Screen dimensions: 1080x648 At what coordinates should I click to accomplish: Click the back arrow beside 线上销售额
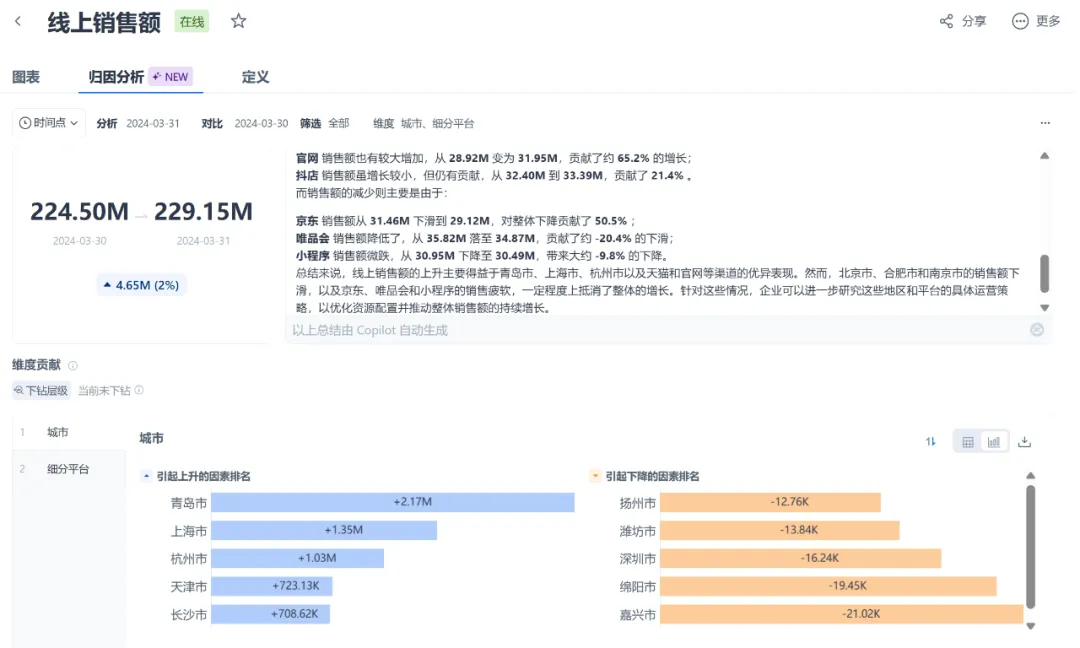[17, 20]
